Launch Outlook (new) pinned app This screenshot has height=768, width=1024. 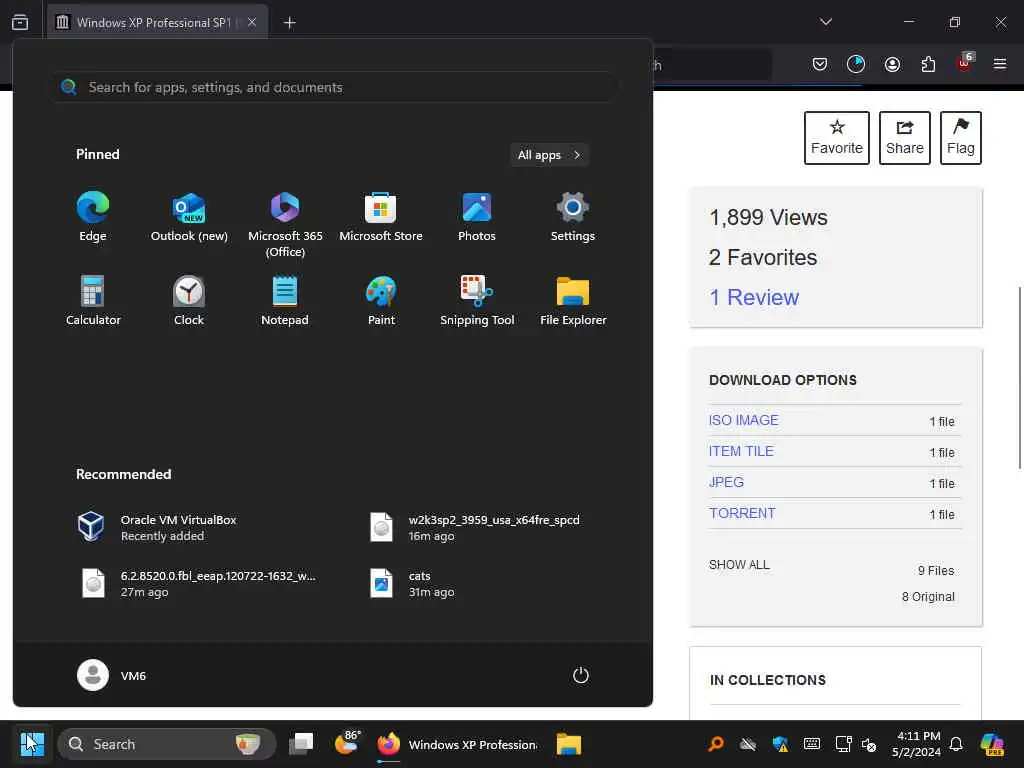(189, 217)
